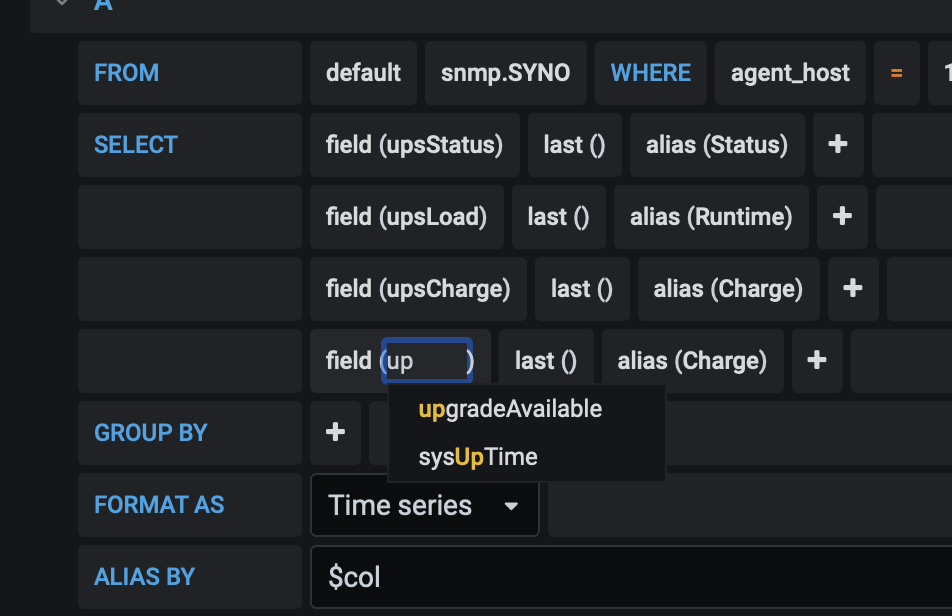Click the field (upsLoad) segment
This screenshot has height=616, width=952.
click(406, 217)
